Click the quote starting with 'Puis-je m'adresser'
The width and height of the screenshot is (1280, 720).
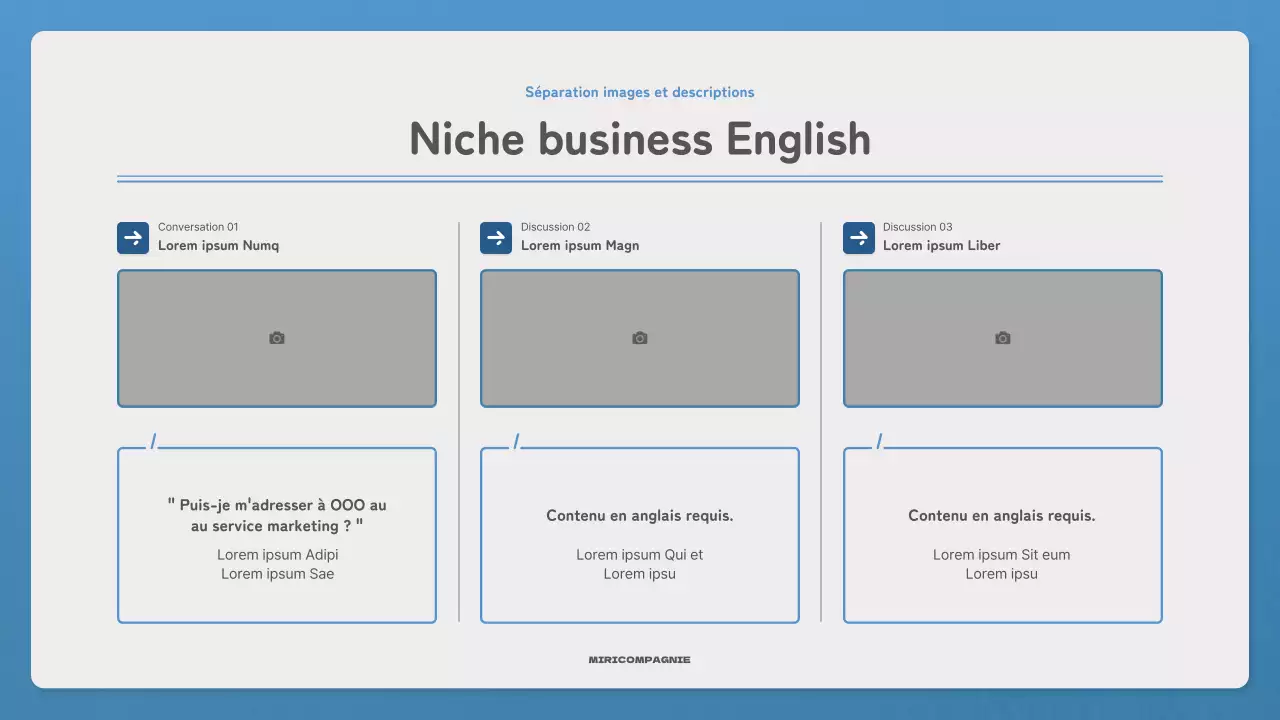[277, 516]
